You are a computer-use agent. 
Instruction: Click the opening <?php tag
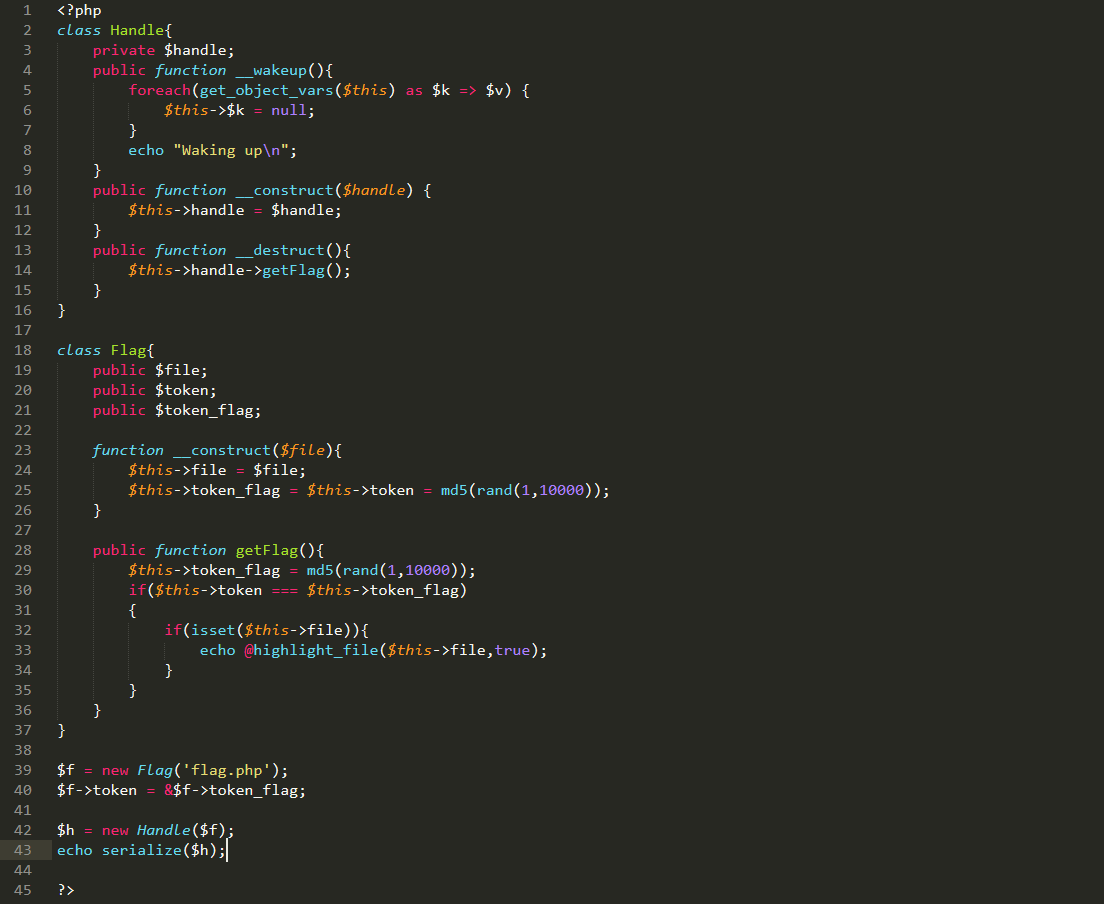(79, 10)
